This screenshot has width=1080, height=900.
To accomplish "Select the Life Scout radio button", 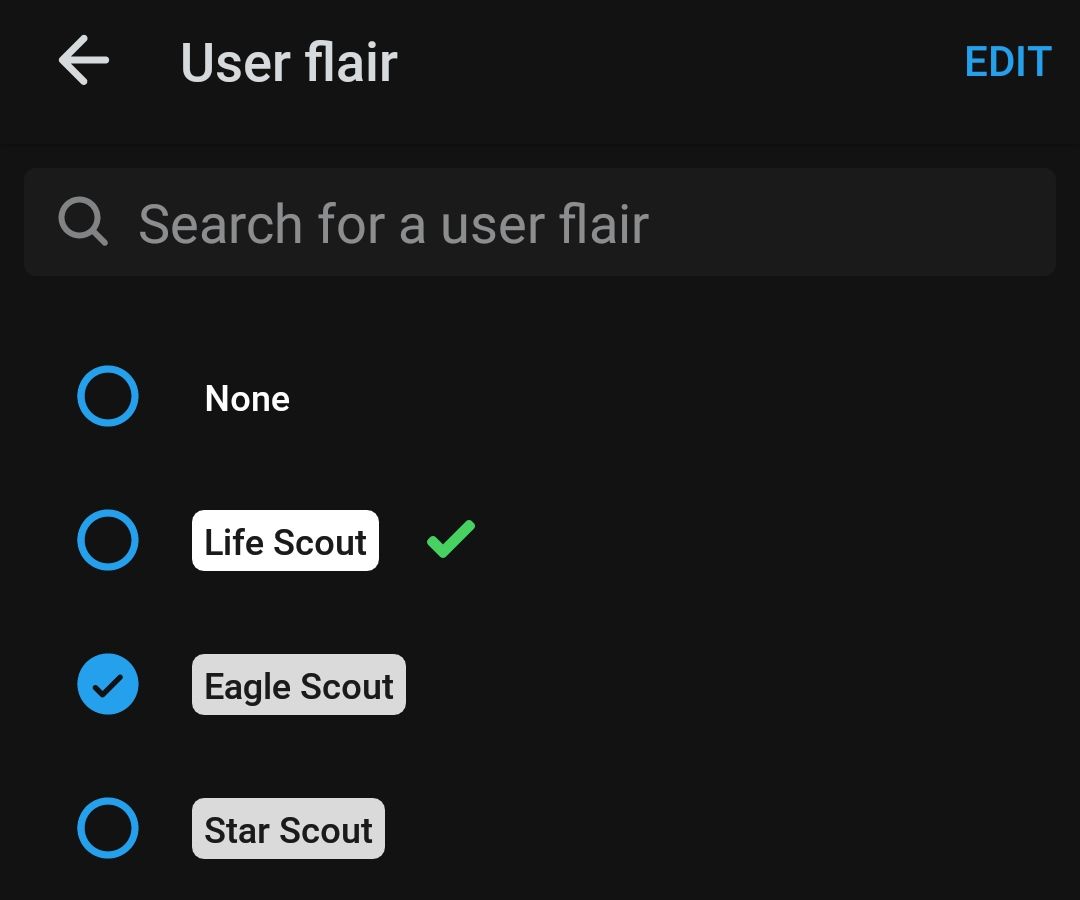I will [107, 540].
